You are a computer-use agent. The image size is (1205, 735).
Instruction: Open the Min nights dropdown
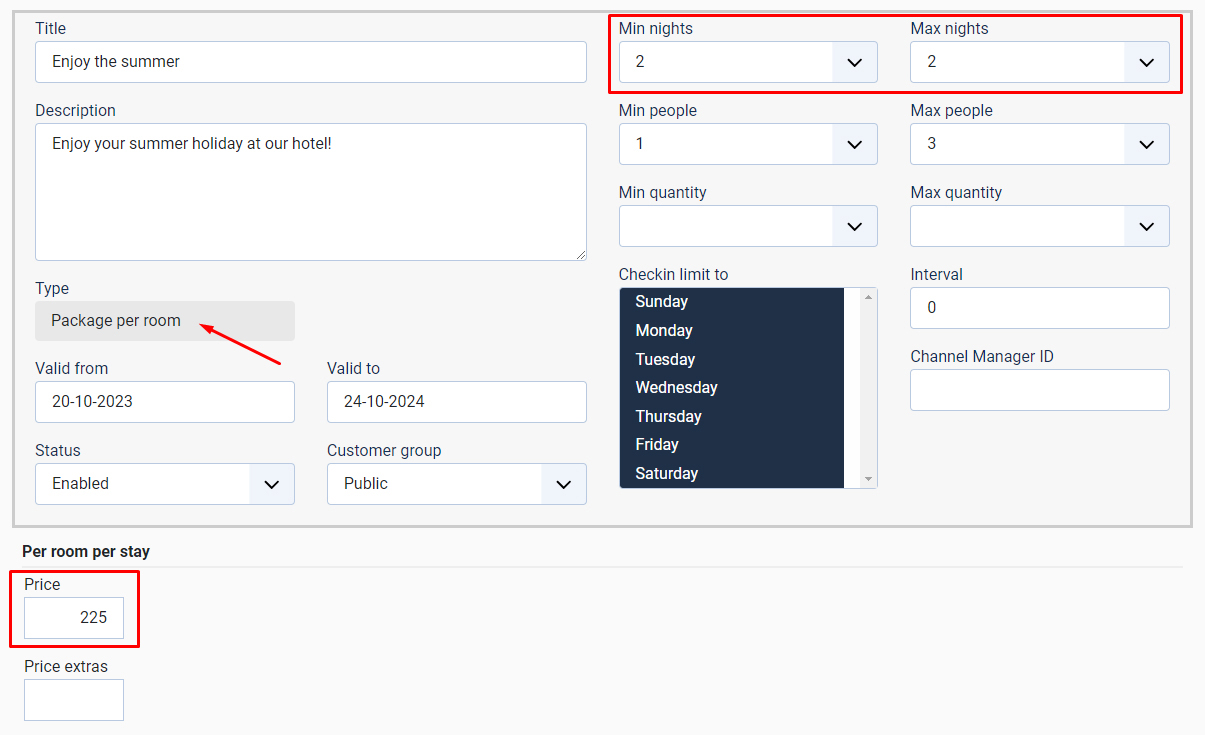click(747, 62)
